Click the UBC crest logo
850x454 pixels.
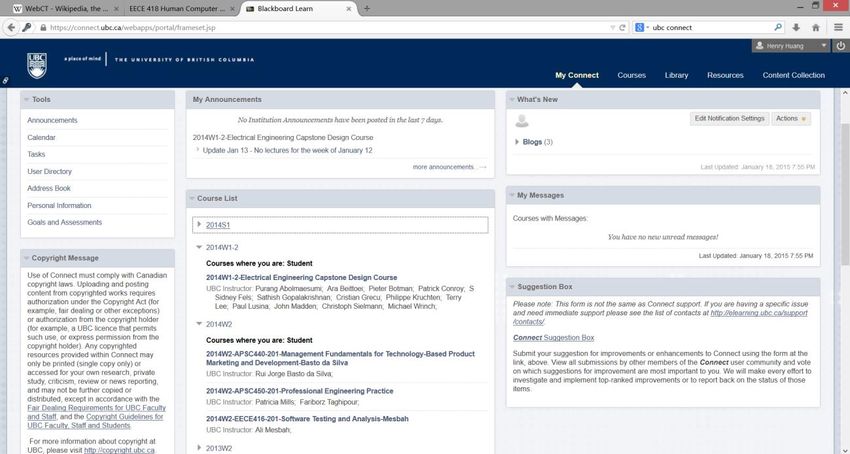pyautogui.click(x=37, y=66)
